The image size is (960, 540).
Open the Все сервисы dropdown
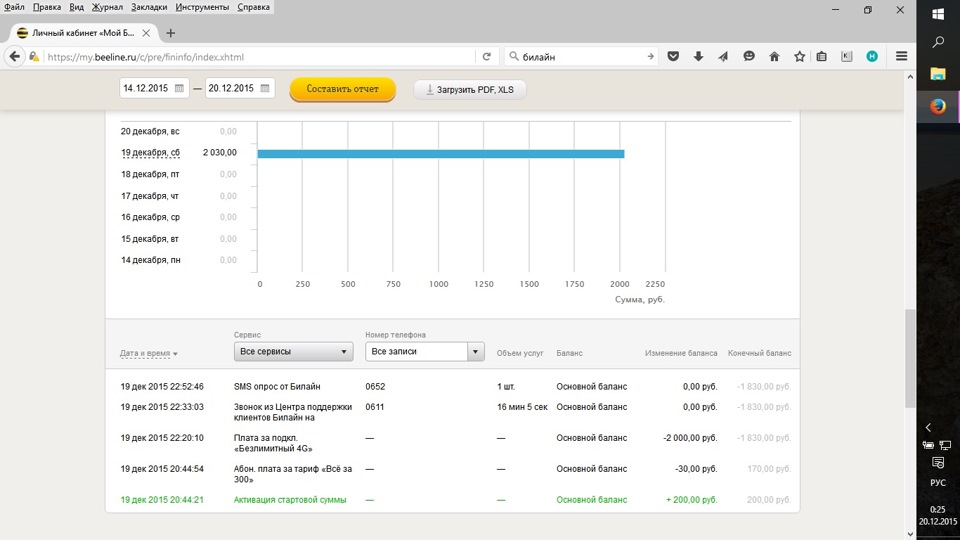pyautogui.click(x=293, y=351)
